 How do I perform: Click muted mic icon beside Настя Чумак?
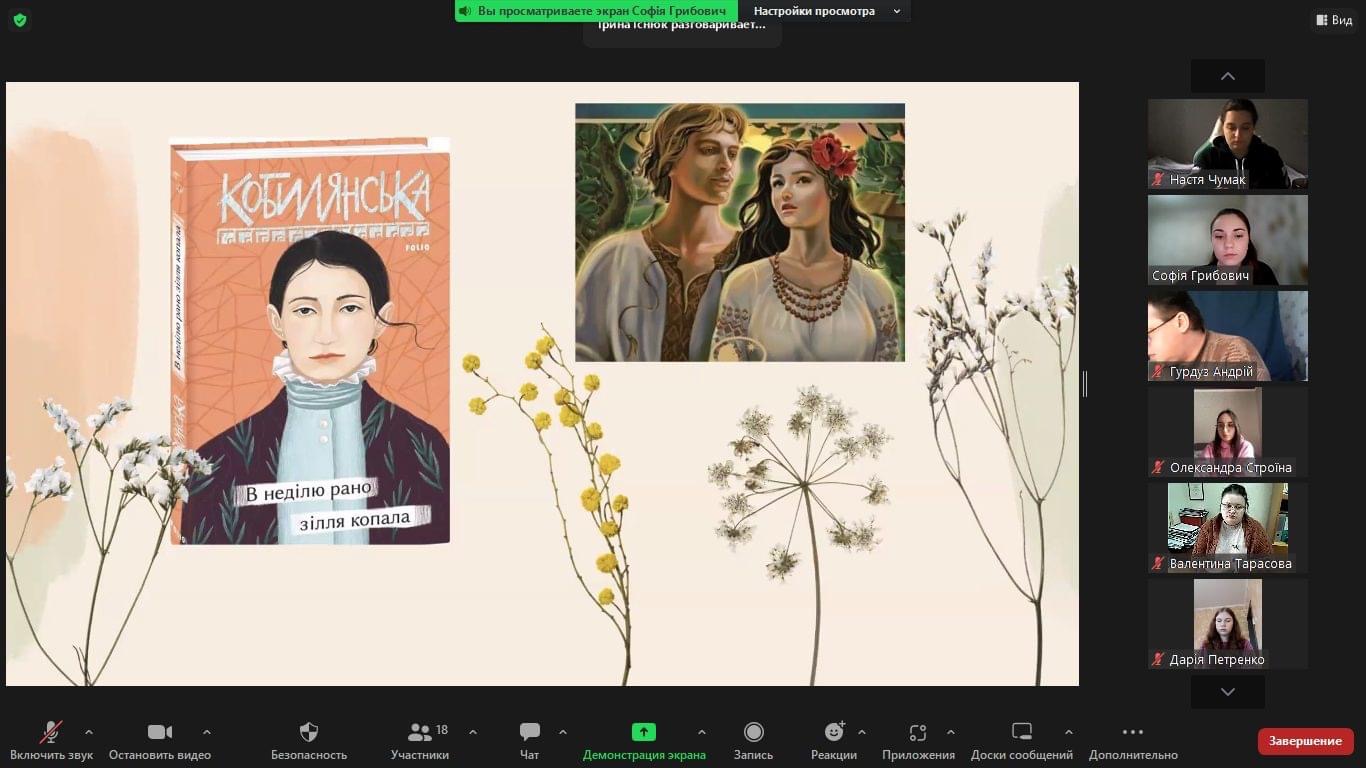tap(1159, 180)
